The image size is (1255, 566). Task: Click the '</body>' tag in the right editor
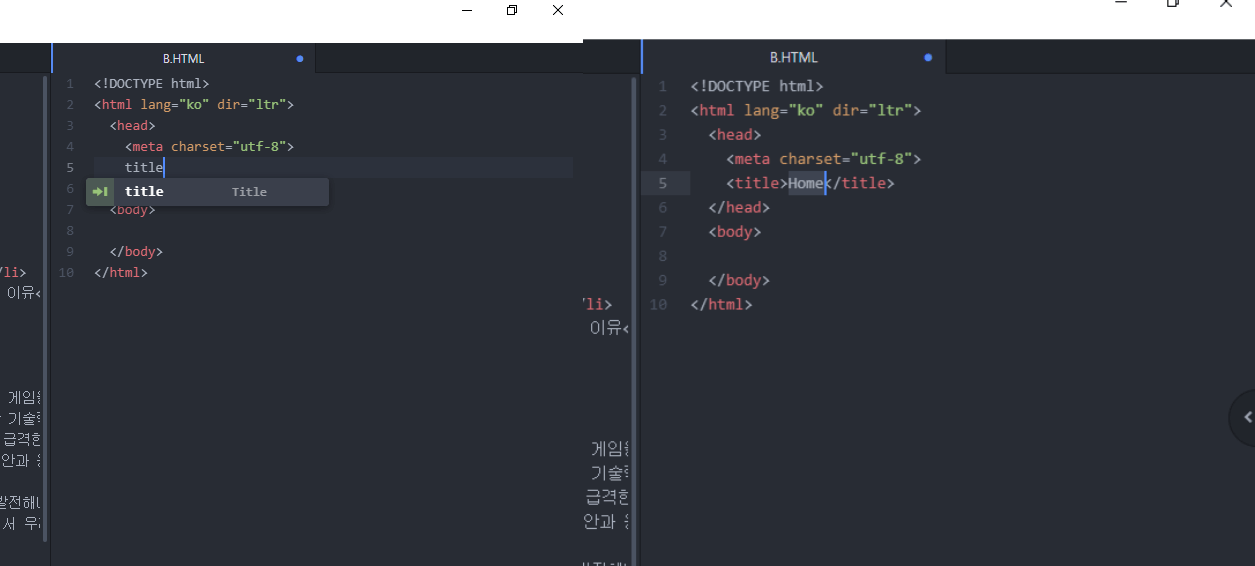pos(739,280)
